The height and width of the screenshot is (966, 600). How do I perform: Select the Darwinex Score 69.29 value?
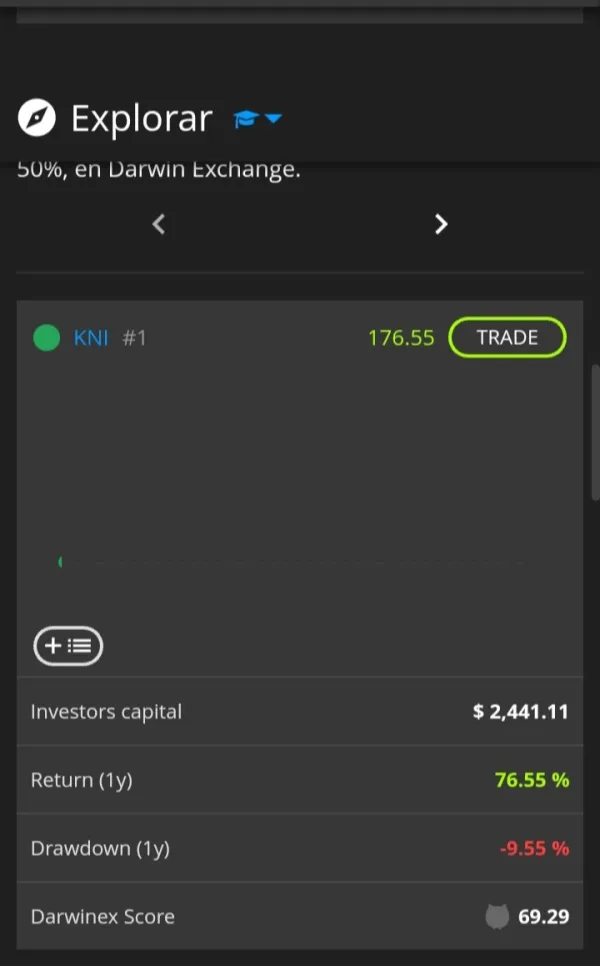click(543, 916)
